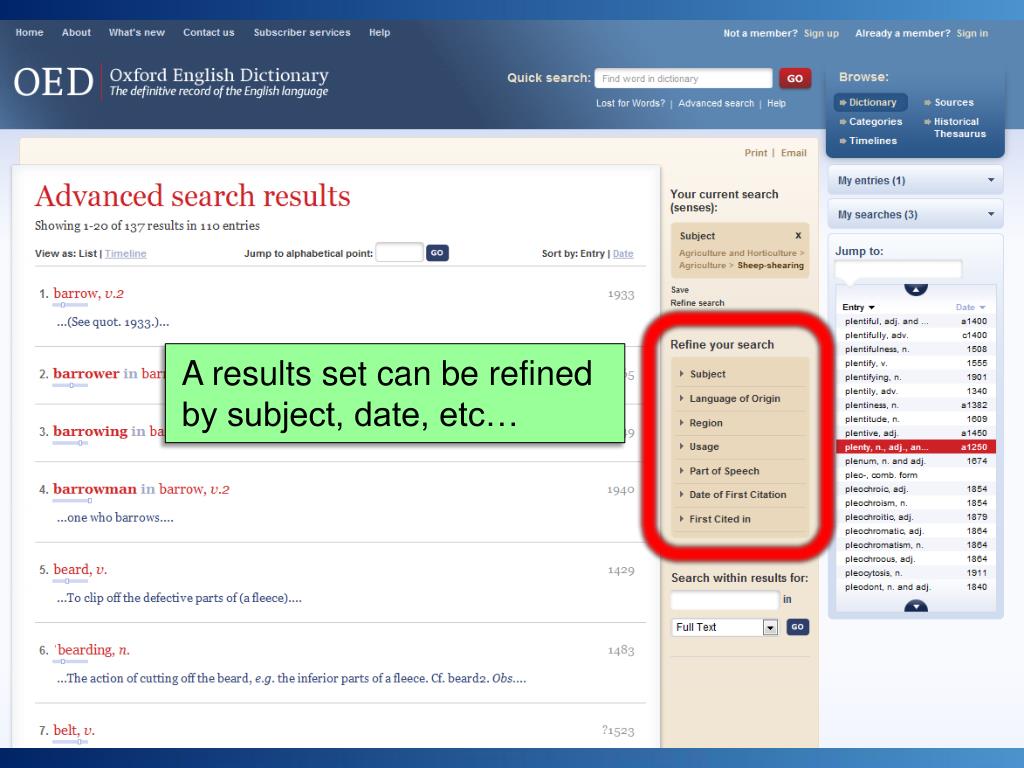Click the Quick search word input field

(683, 78)
